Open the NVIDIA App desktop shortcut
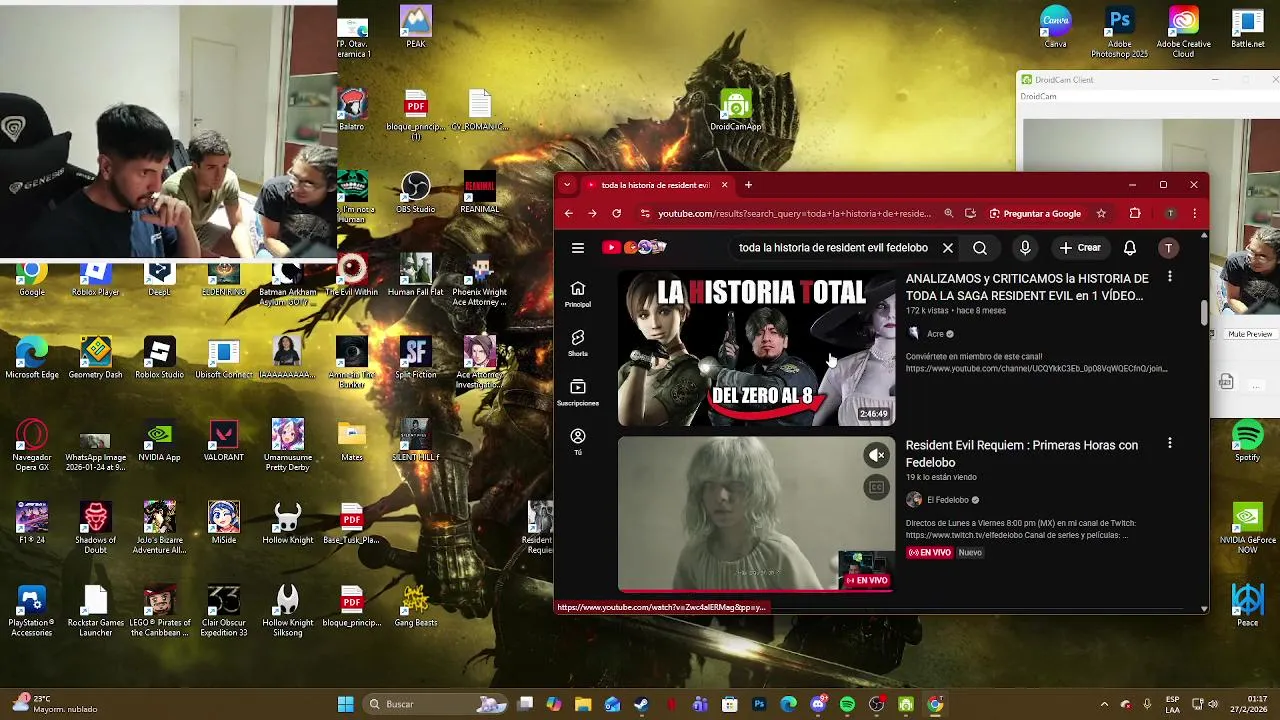 tap(159, 441)
